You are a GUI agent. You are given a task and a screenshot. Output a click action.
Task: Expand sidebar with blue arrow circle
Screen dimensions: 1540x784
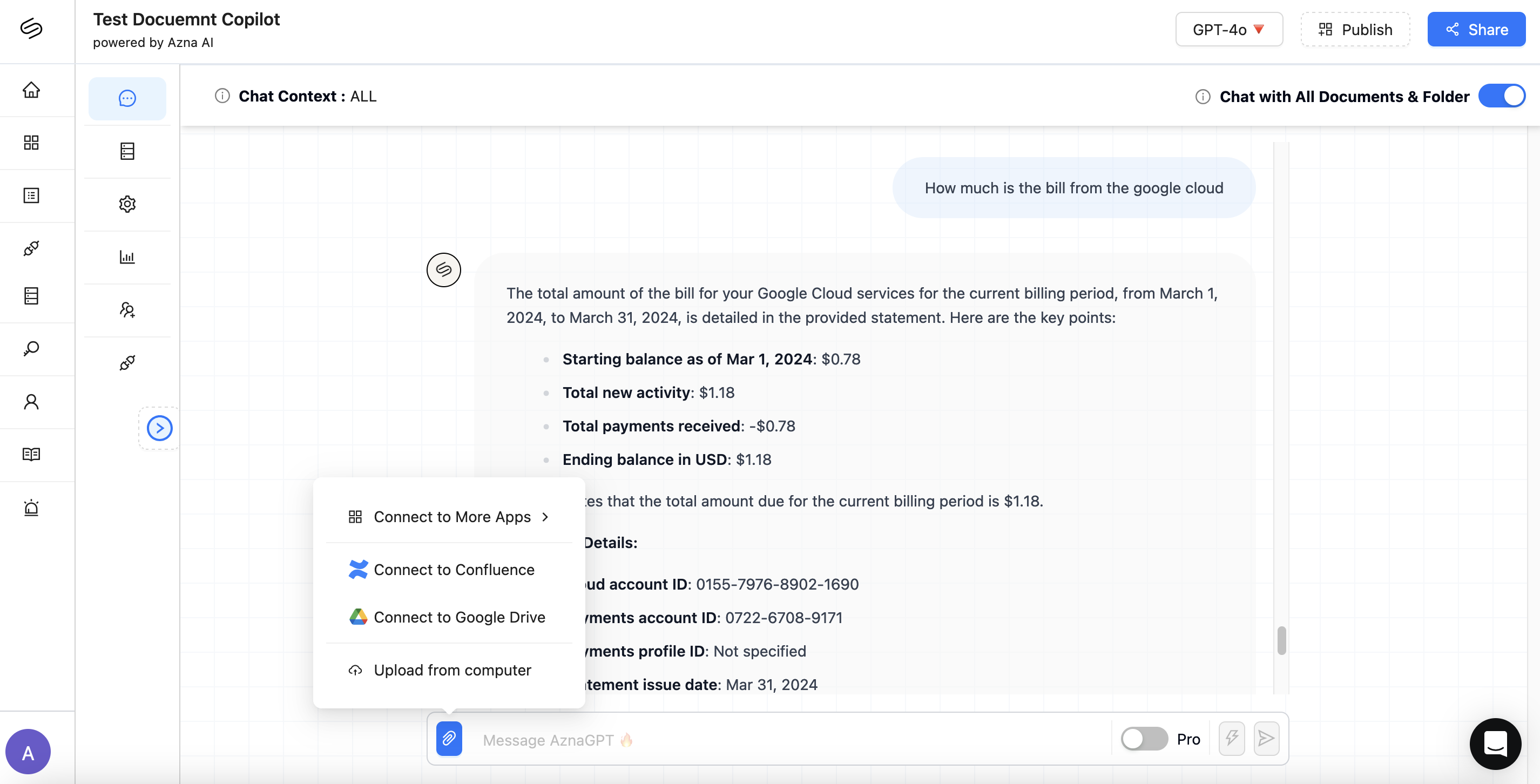pyautogui.click(x=160, y=428)
